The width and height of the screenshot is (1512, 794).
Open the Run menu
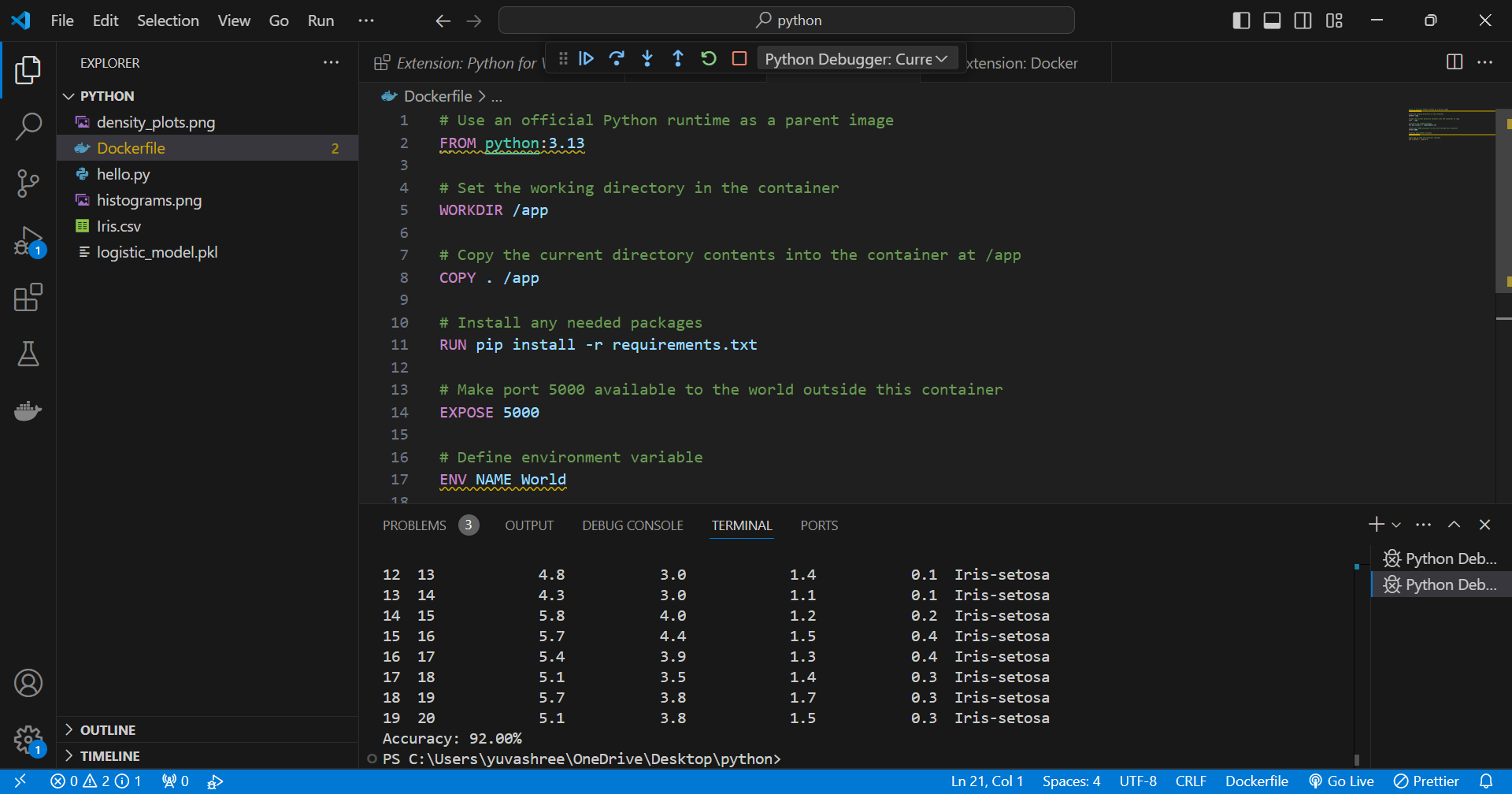pos(321,20)
